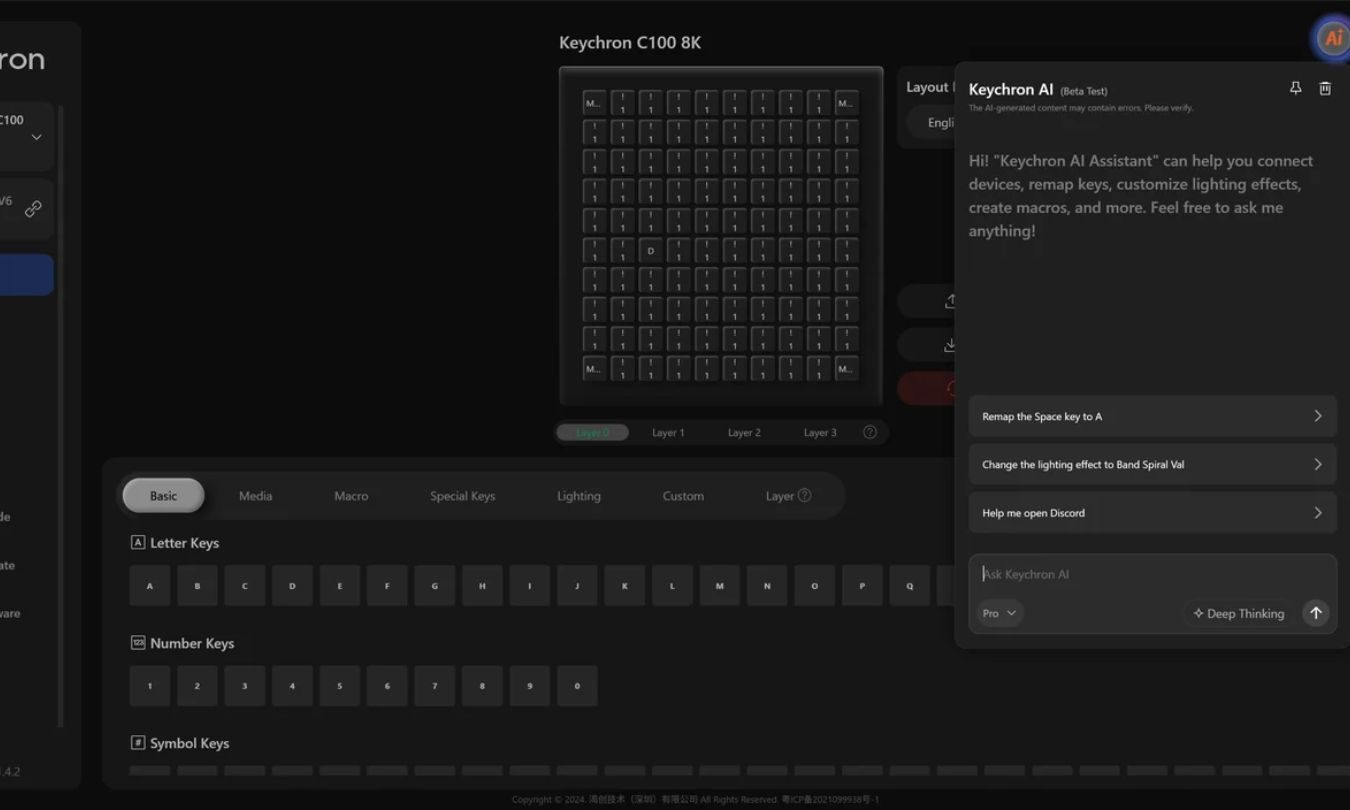
Task: Pick number key 0
Action: pyautogui.click(x=577, y=686)
